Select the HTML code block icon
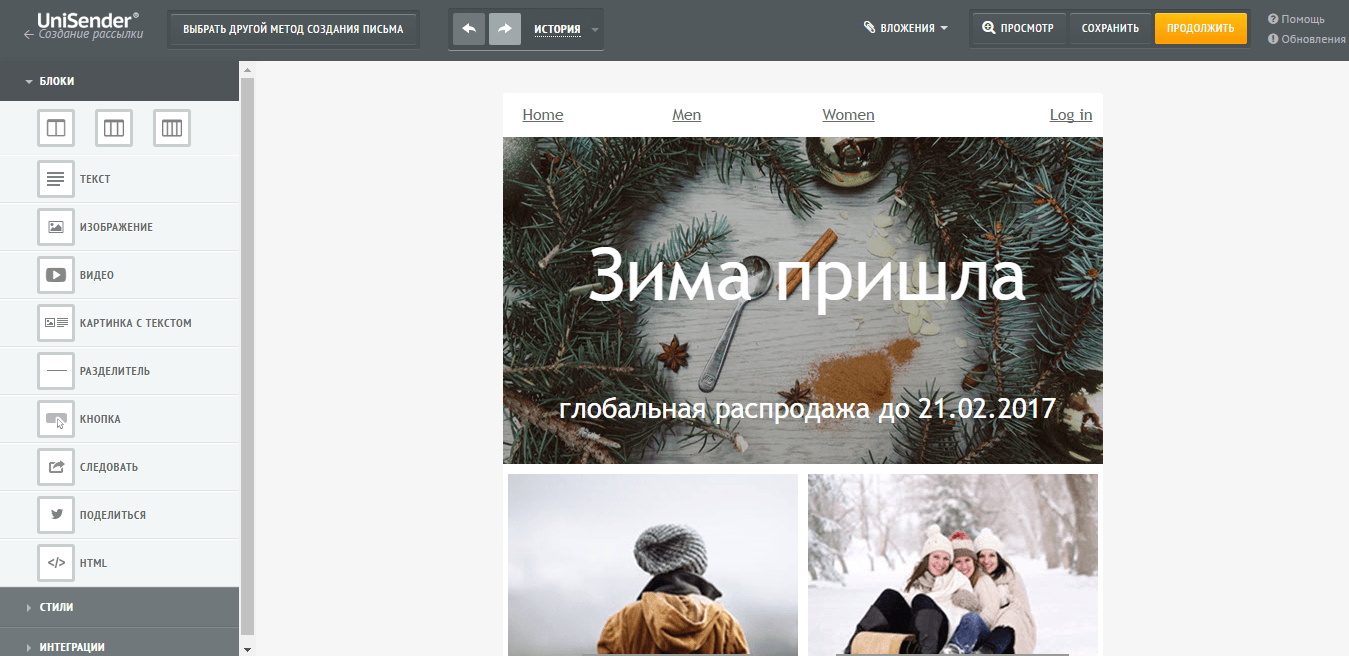The width and height of the screenshot is (1349, 656). click(x=56, y=563)
